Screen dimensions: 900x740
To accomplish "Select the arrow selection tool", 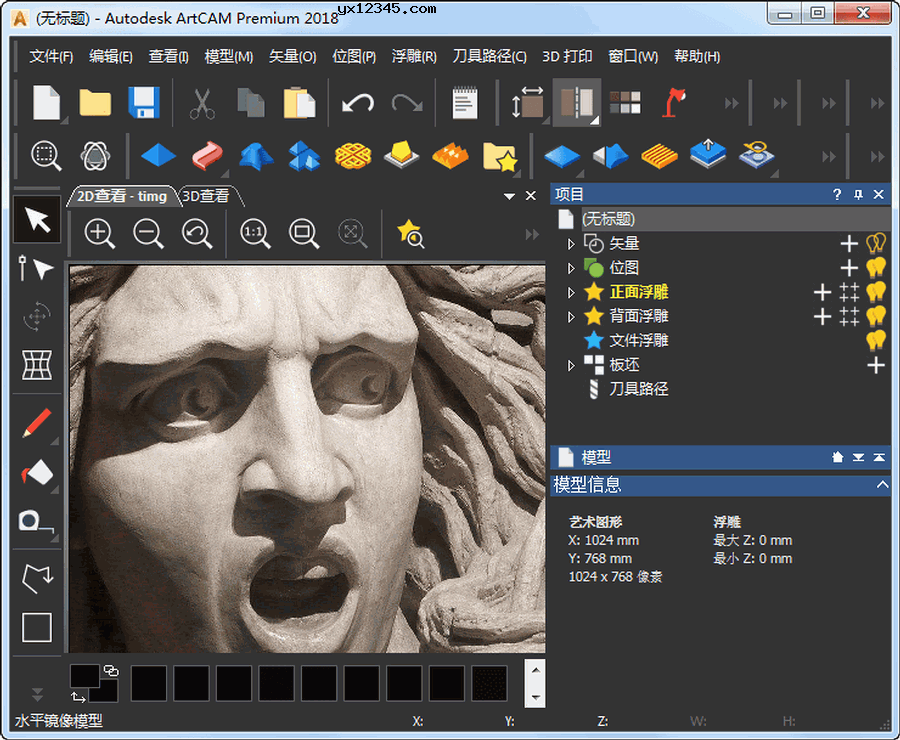I will coord(37,219).
